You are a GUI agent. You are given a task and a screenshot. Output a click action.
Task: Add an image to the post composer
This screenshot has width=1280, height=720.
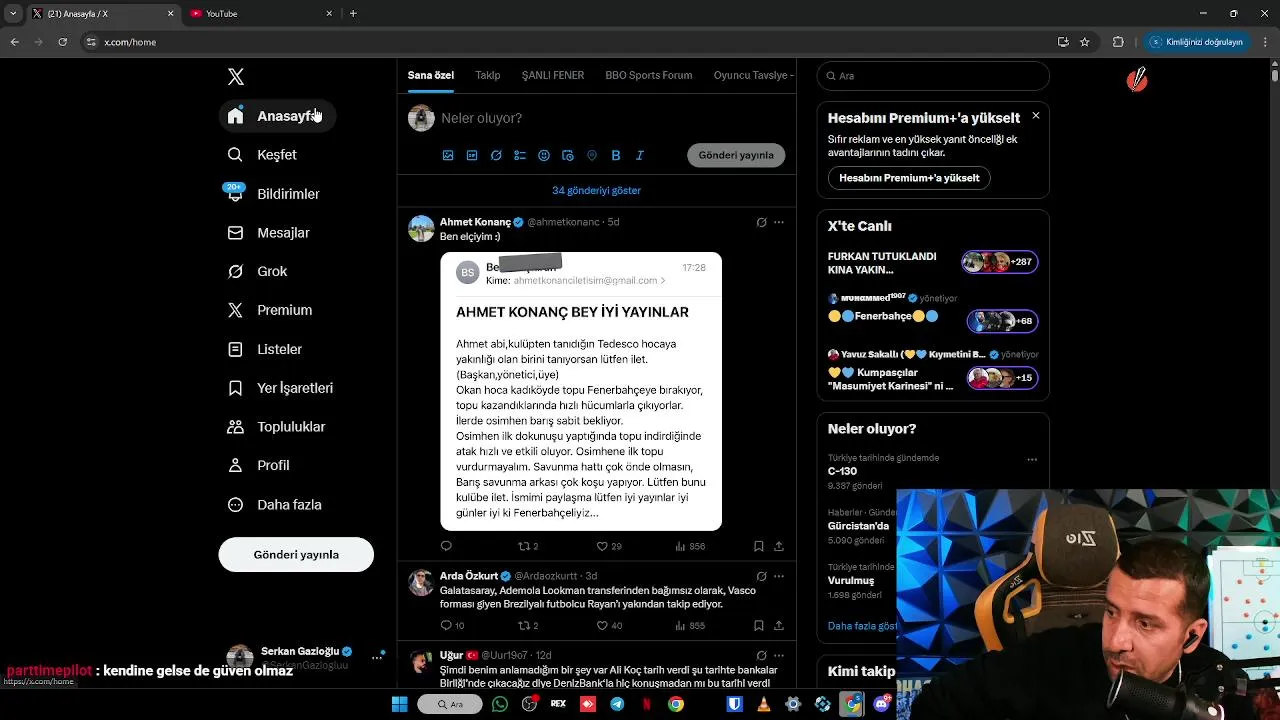[448, 155]
